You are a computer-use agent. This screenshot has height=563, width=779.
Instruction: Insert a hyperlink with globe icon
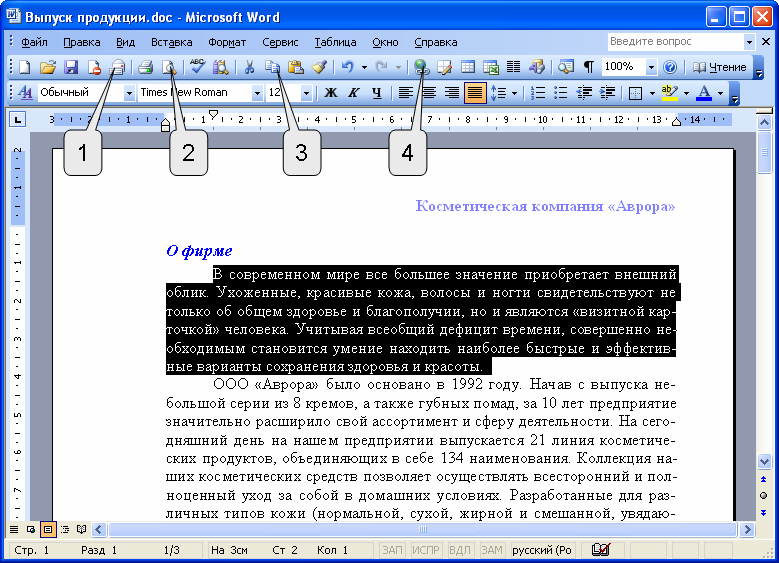(421, 67)
